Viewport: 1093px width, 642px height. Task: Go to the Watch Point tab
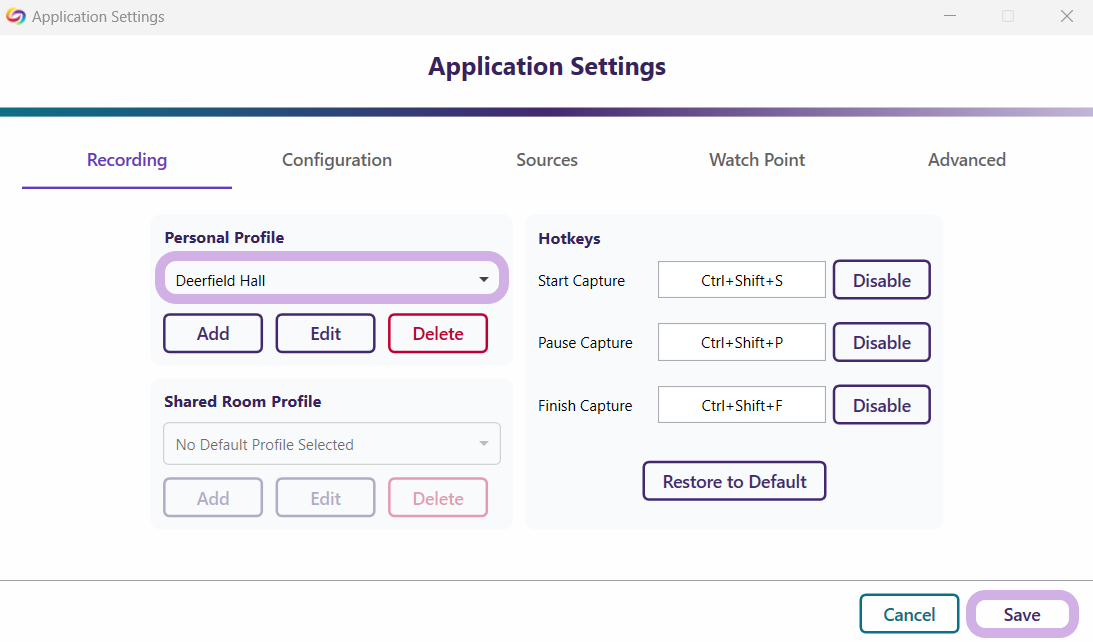(x=757, y=160)
